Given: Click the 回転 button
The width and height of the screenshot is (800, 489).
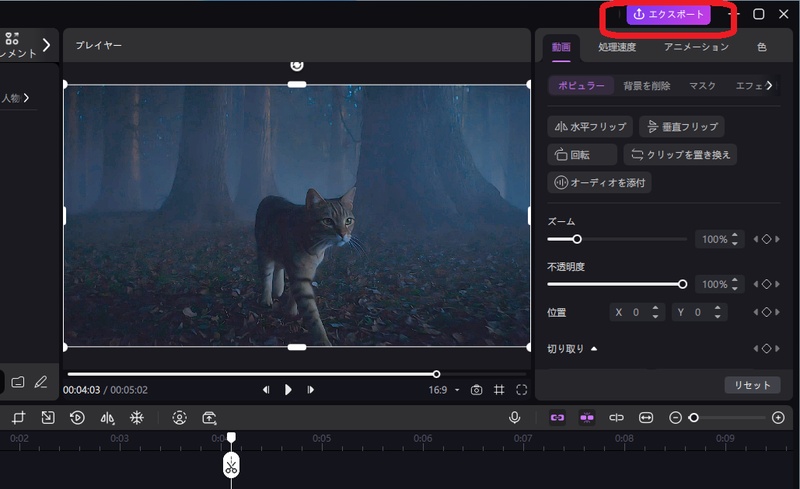Looking at the screenshot, I should pyautogui.click(x=582, y=155).
